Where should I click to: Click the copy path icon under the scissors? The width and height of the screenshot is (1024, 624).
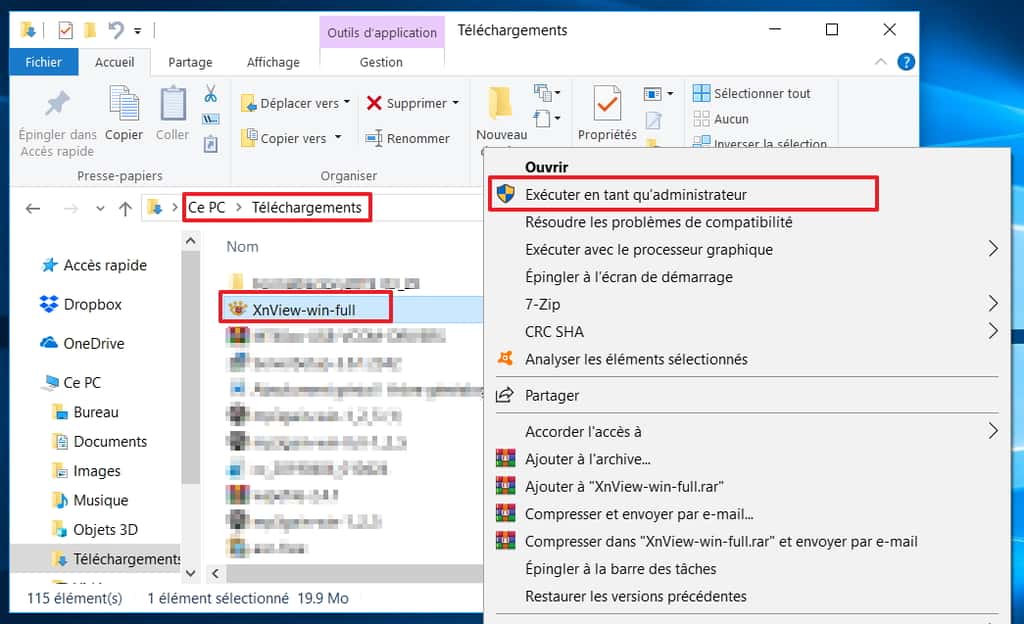click(210, 119)
